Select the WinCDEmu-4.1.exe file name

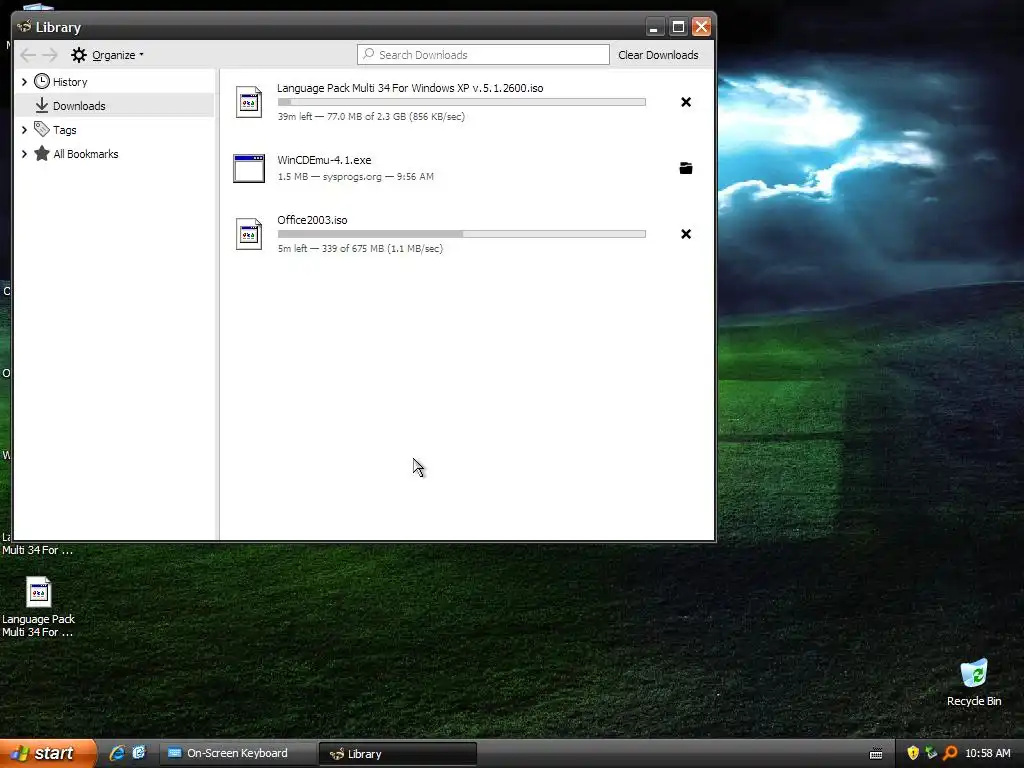(324, 160)
